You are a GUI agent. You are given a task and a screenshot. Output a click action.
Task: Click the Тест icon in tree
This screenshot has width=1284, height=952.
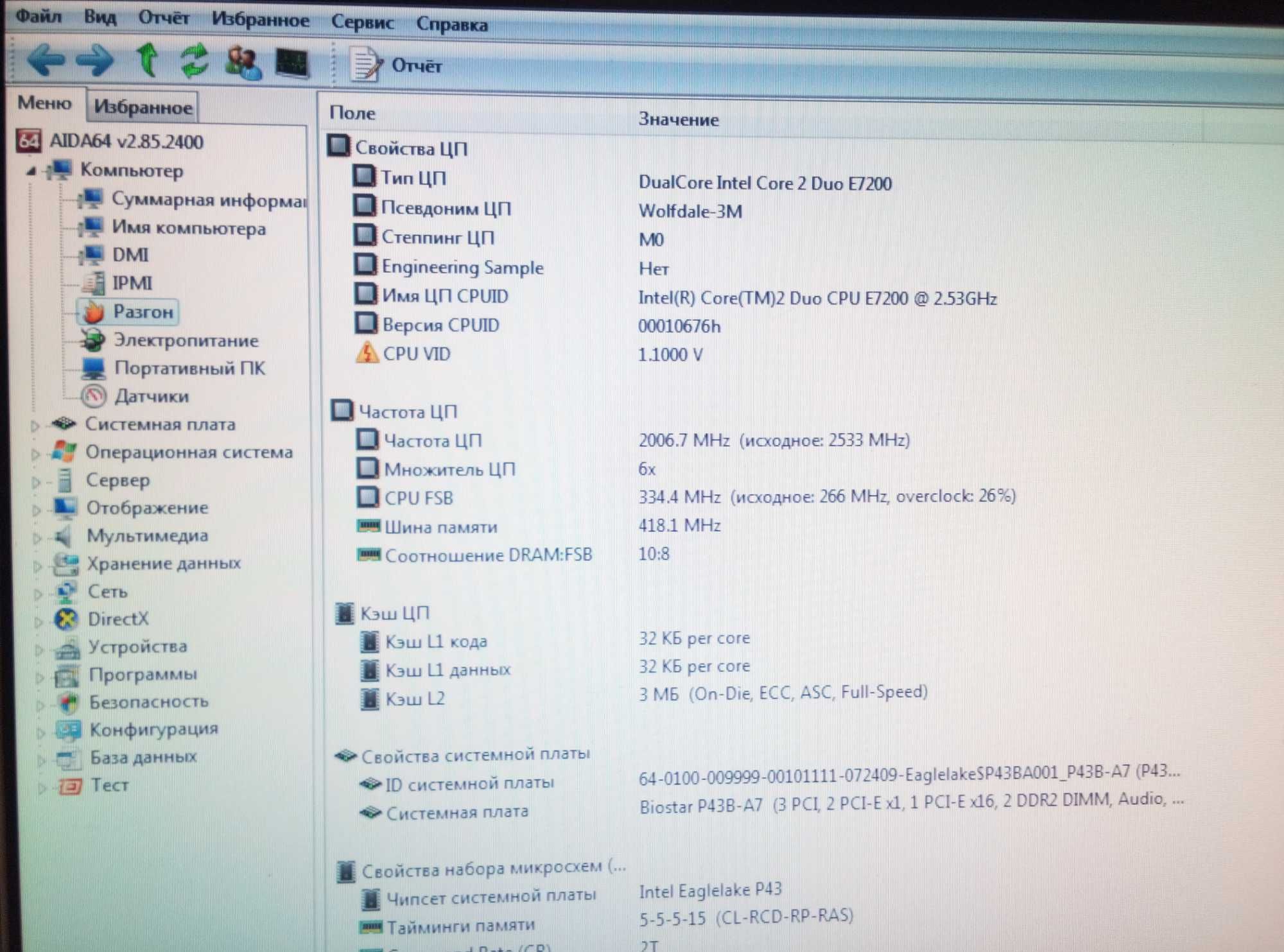pyautogui.click(x=70, y=786)
